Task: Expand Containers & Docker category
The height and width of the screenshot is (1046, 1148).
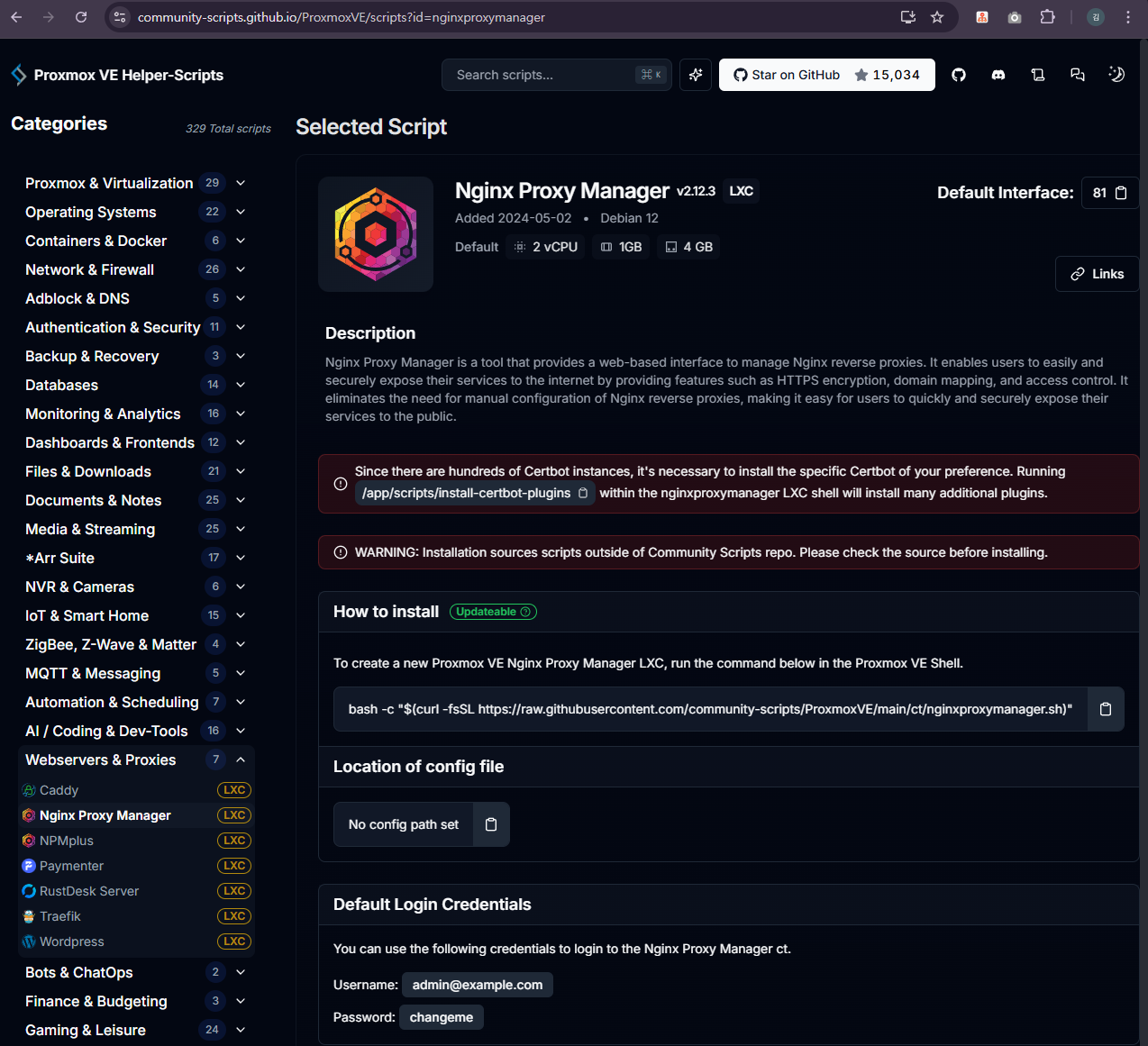Action: 135,241
